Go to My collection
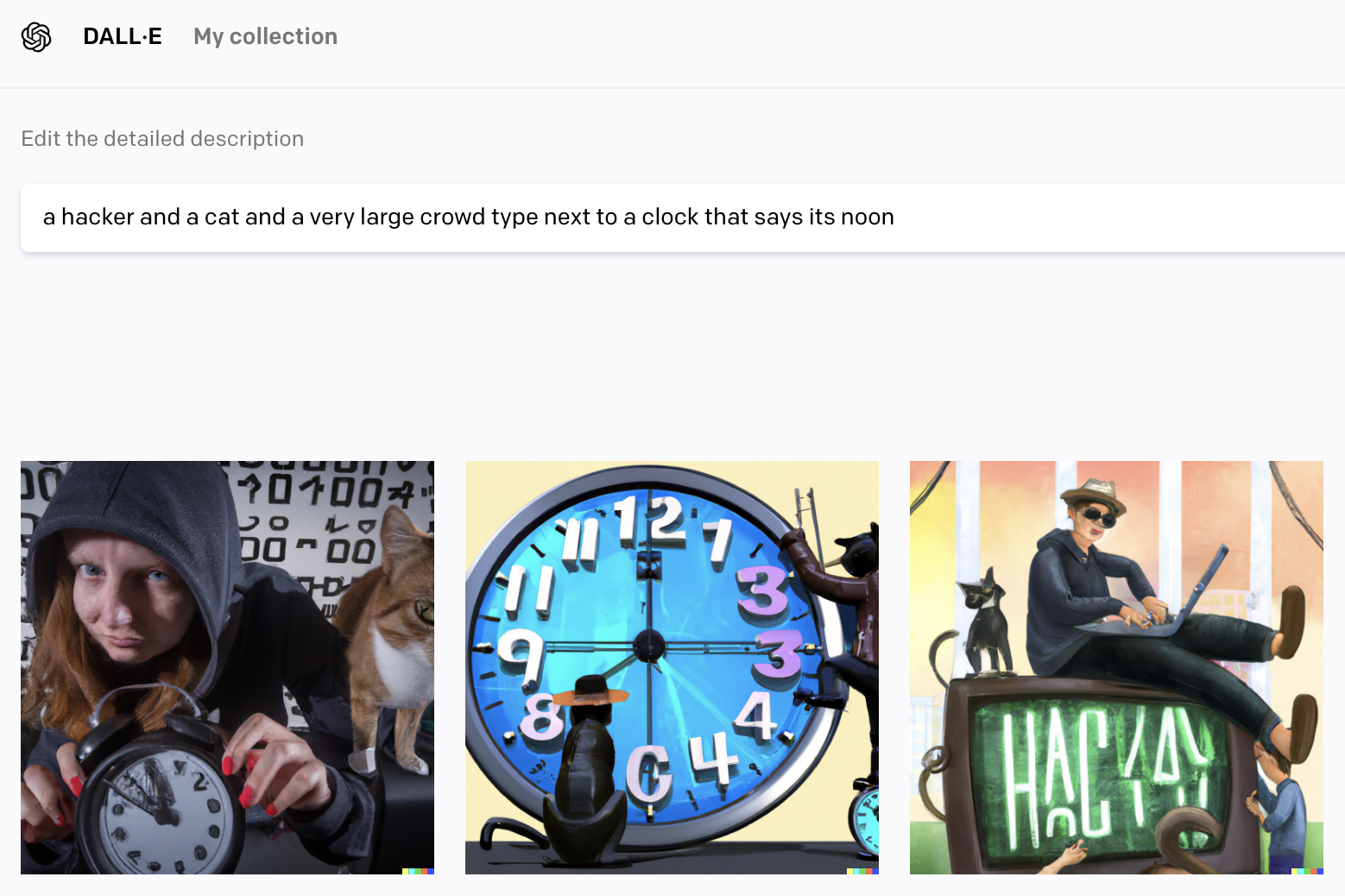 (265, 36)
